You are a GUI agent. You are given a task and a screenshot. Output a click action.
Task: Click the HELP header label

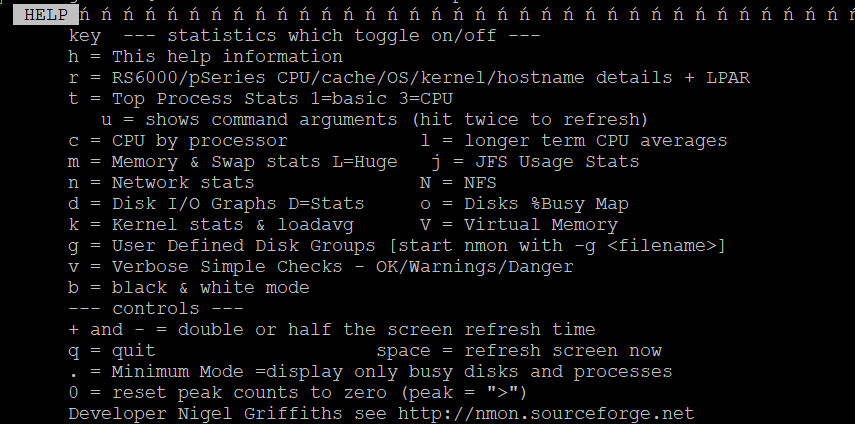(x=46, y=15)
